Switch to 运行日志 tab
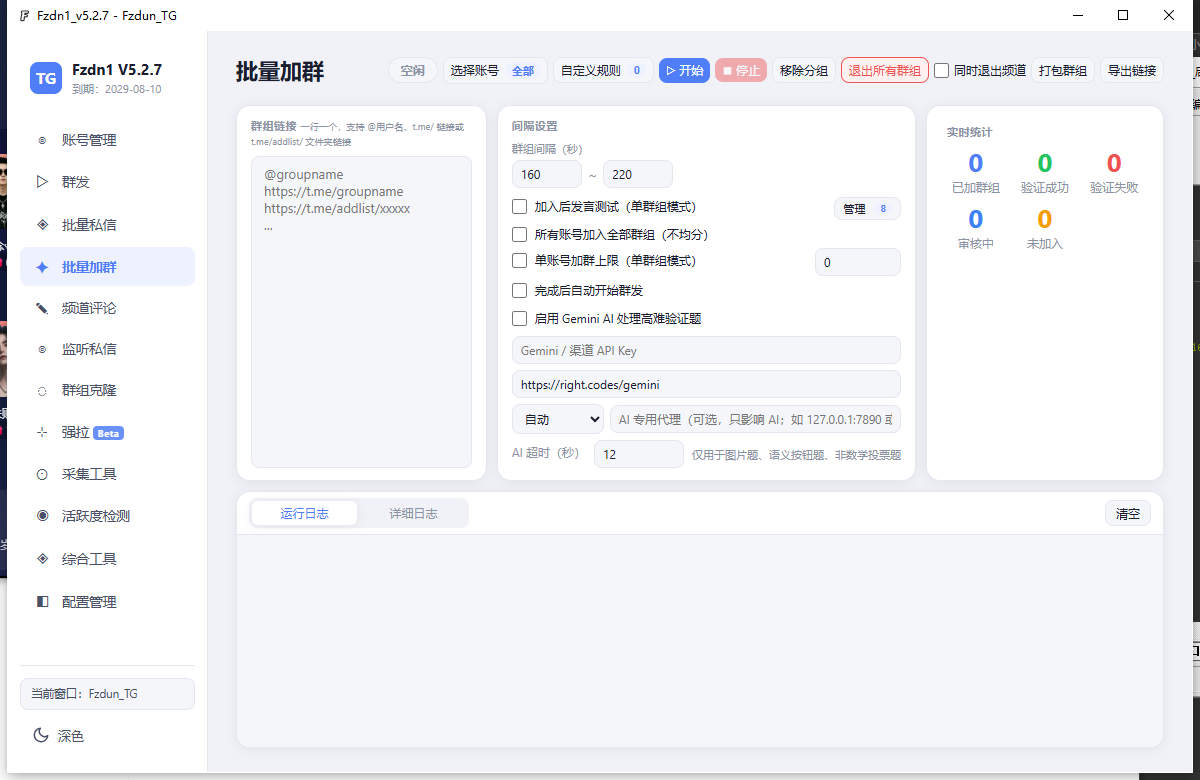 click(305, 513)
